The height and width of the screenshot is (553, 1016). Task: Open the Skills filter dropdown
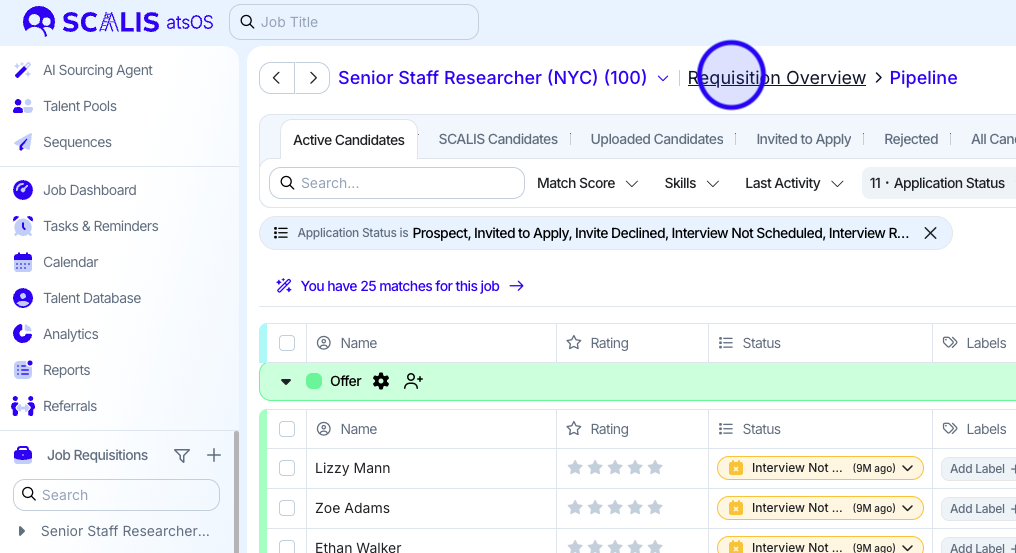pyautogui.click(x=692, y=183)
